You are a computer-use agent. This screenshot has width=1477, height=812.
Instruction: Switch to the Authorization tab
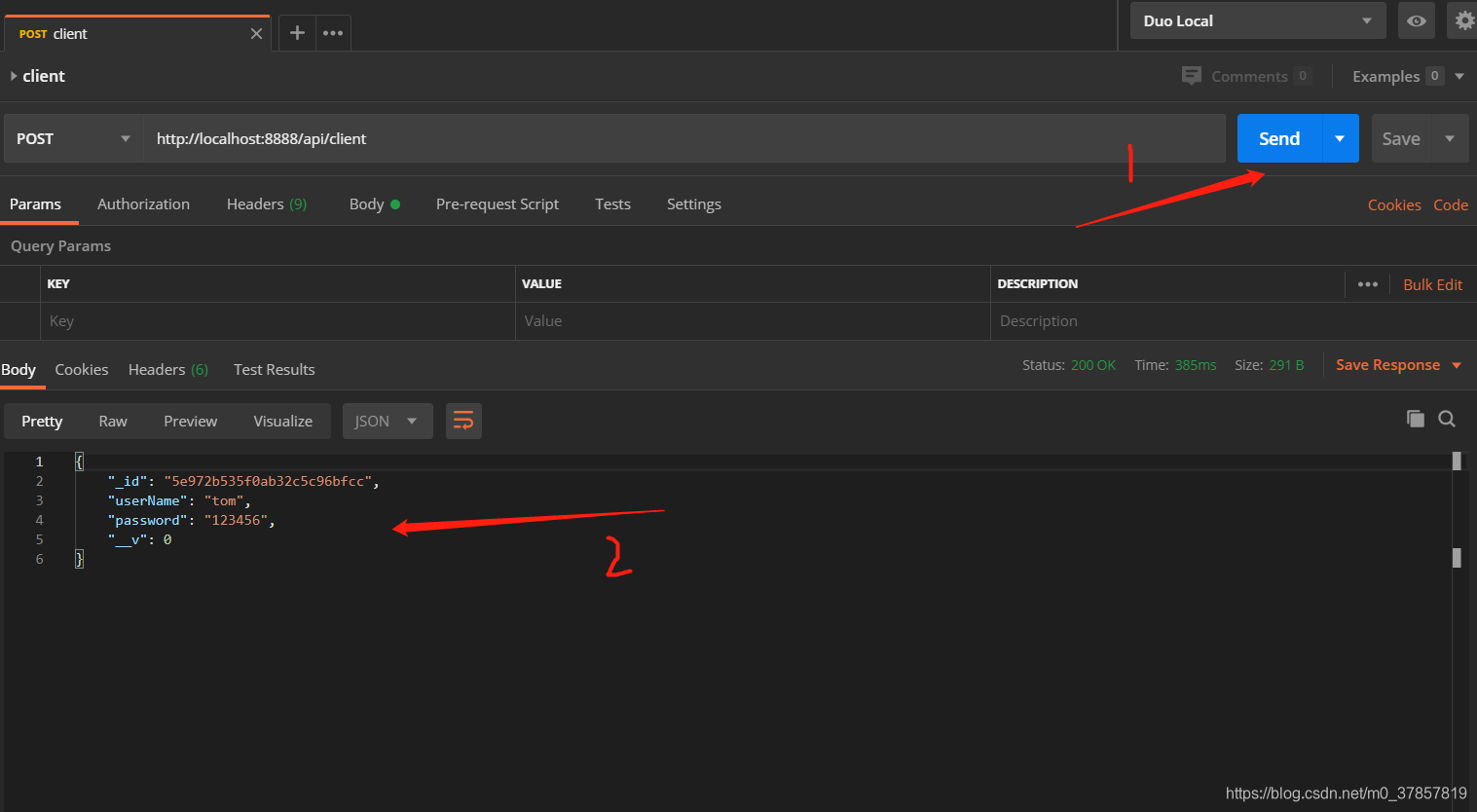coord(143,203)
